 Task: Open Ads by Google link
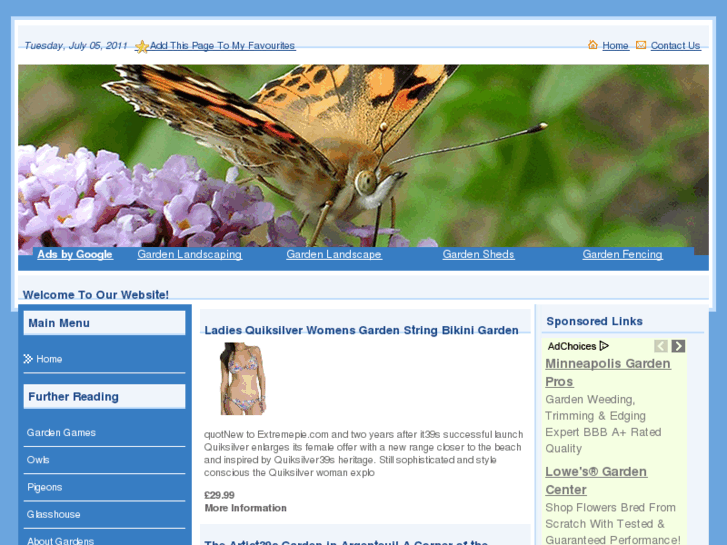(x=75, y=254)
